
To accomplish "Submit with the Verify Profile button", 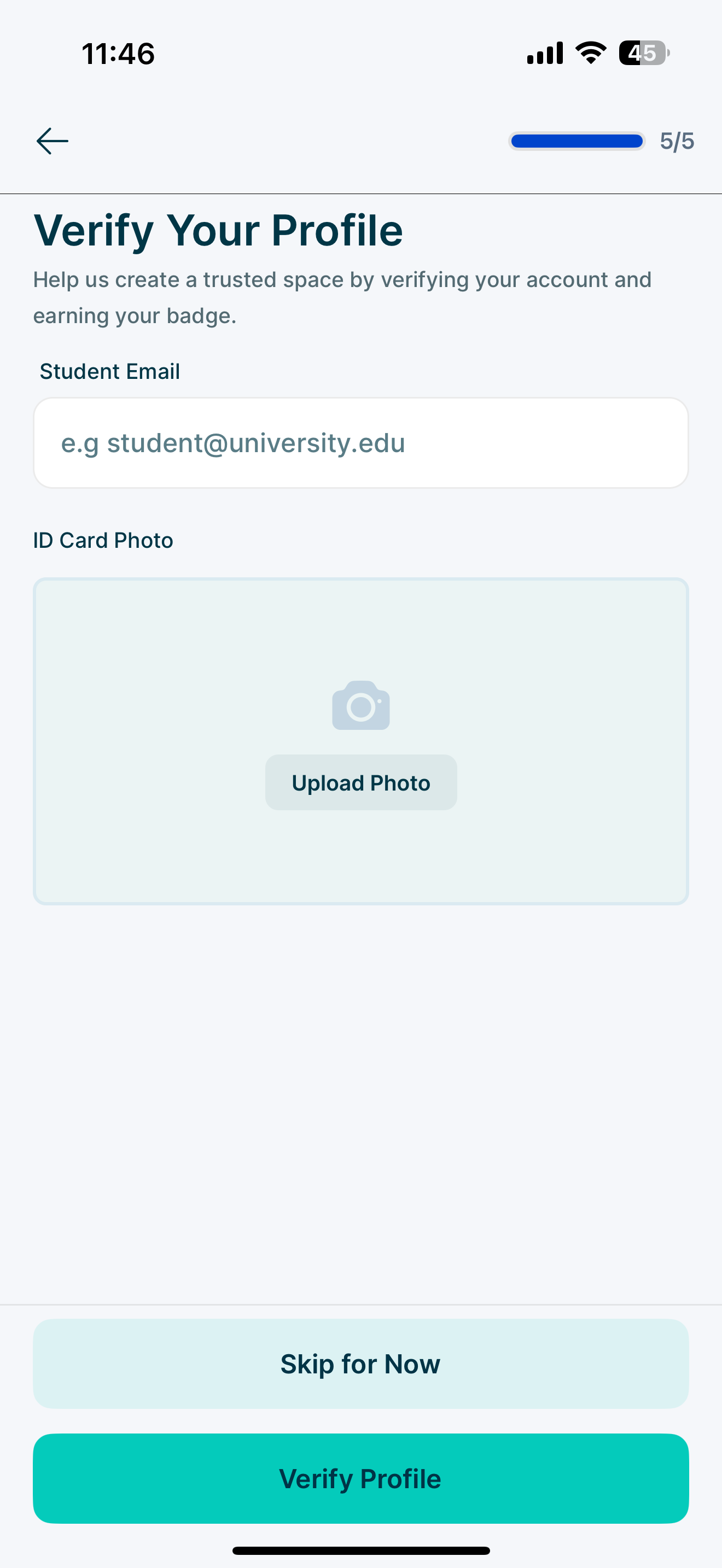I will (361, 1478).
